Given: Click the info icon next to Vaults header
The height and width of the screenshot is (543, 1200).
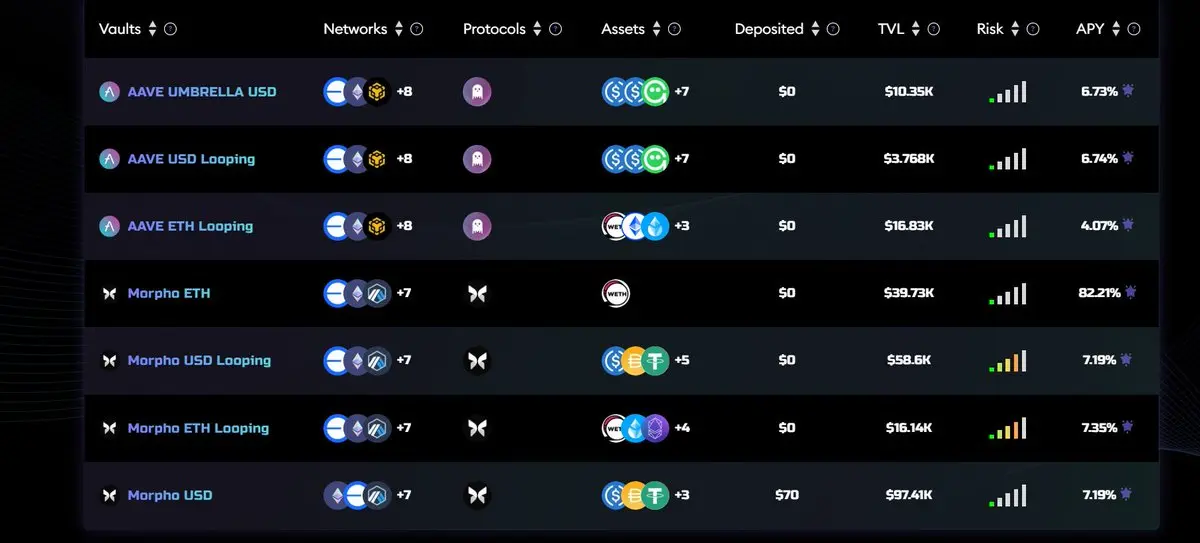Looking at the screenshot, I should pos(170,29).
